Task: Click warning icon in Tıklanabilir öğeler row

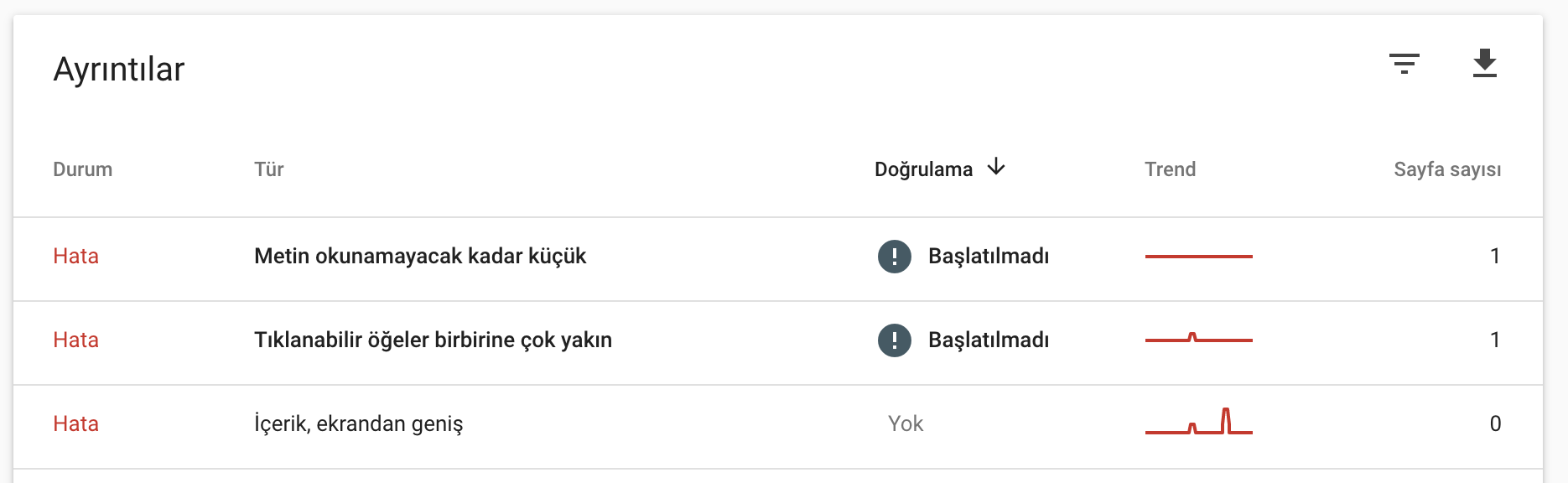Action: [895, 340]
